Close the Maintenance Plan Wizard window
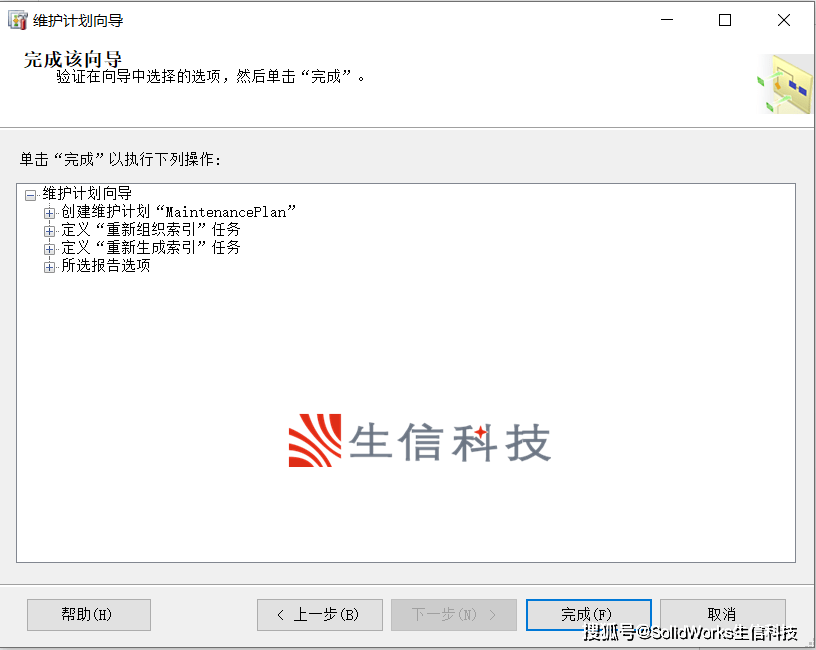This screenshot has height=650, width=816. click(784, 20)
